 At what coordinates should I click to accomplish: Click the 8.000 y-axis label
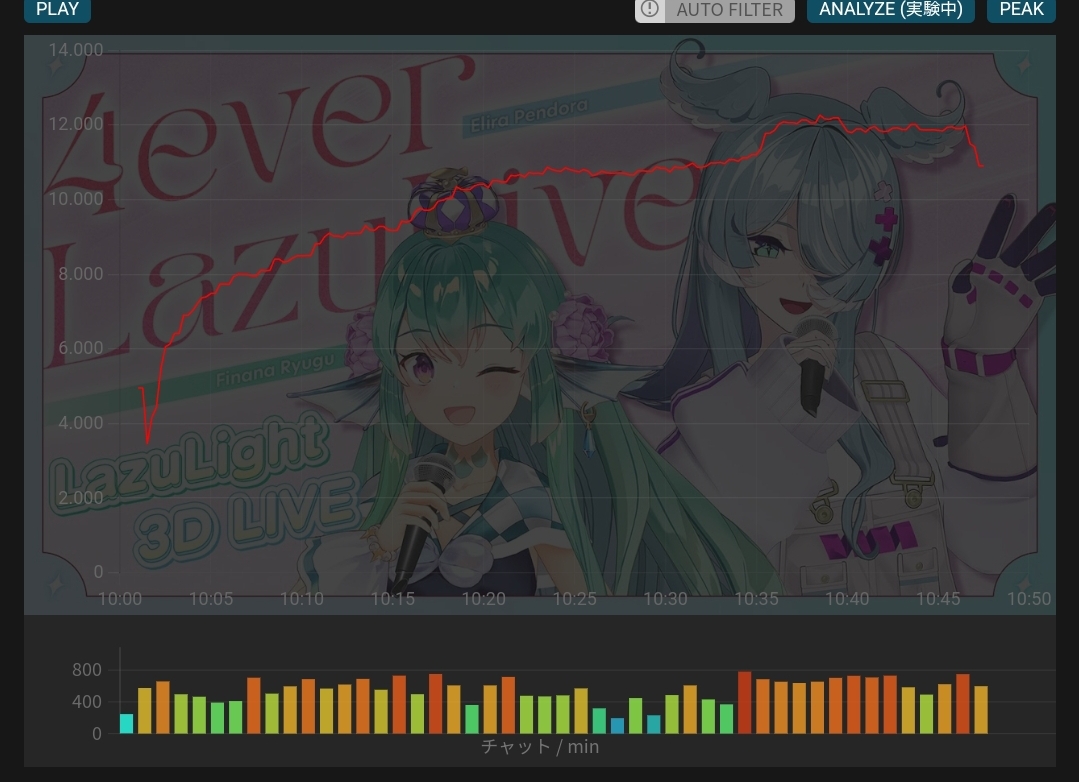pos(81,273)
